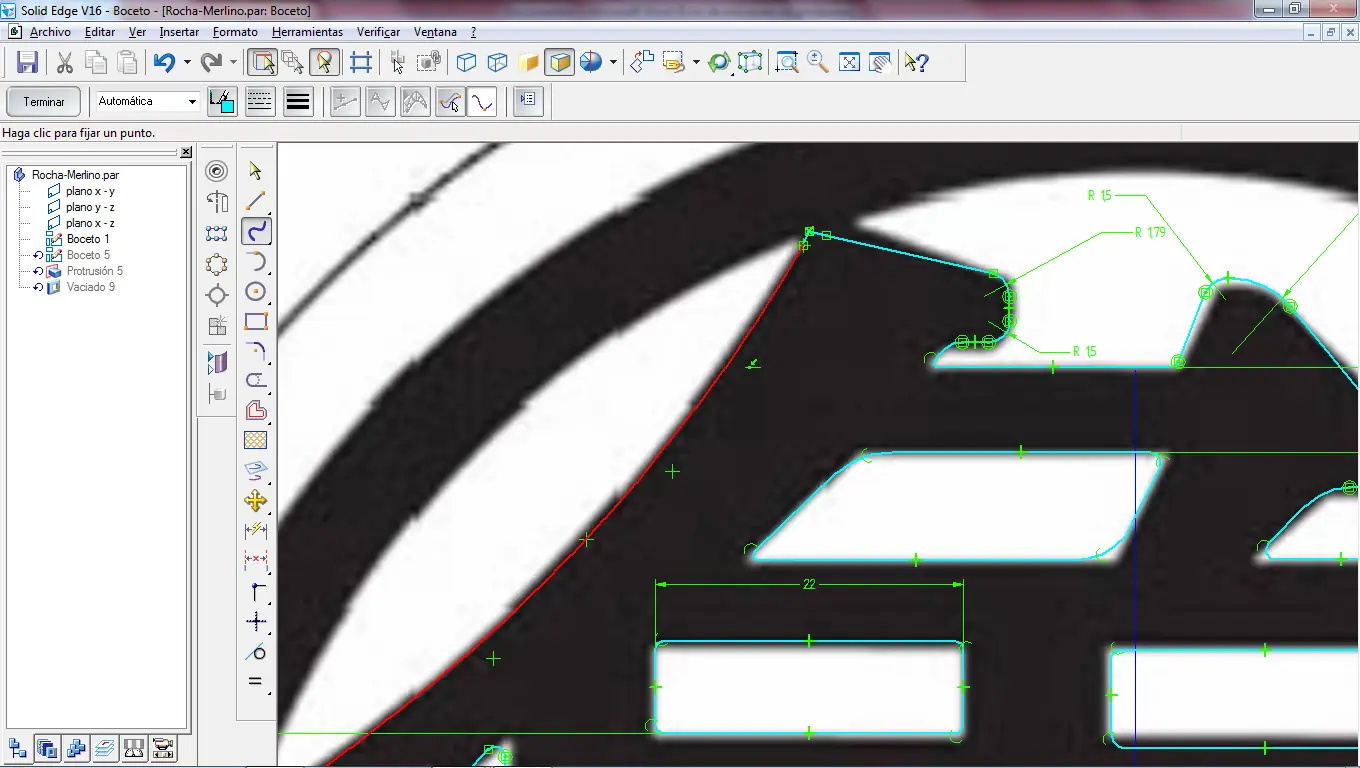This screenshot has height=768, width=1360.
Task: Select the Move/translate sketch tool
Action: (x=256, y=501)
